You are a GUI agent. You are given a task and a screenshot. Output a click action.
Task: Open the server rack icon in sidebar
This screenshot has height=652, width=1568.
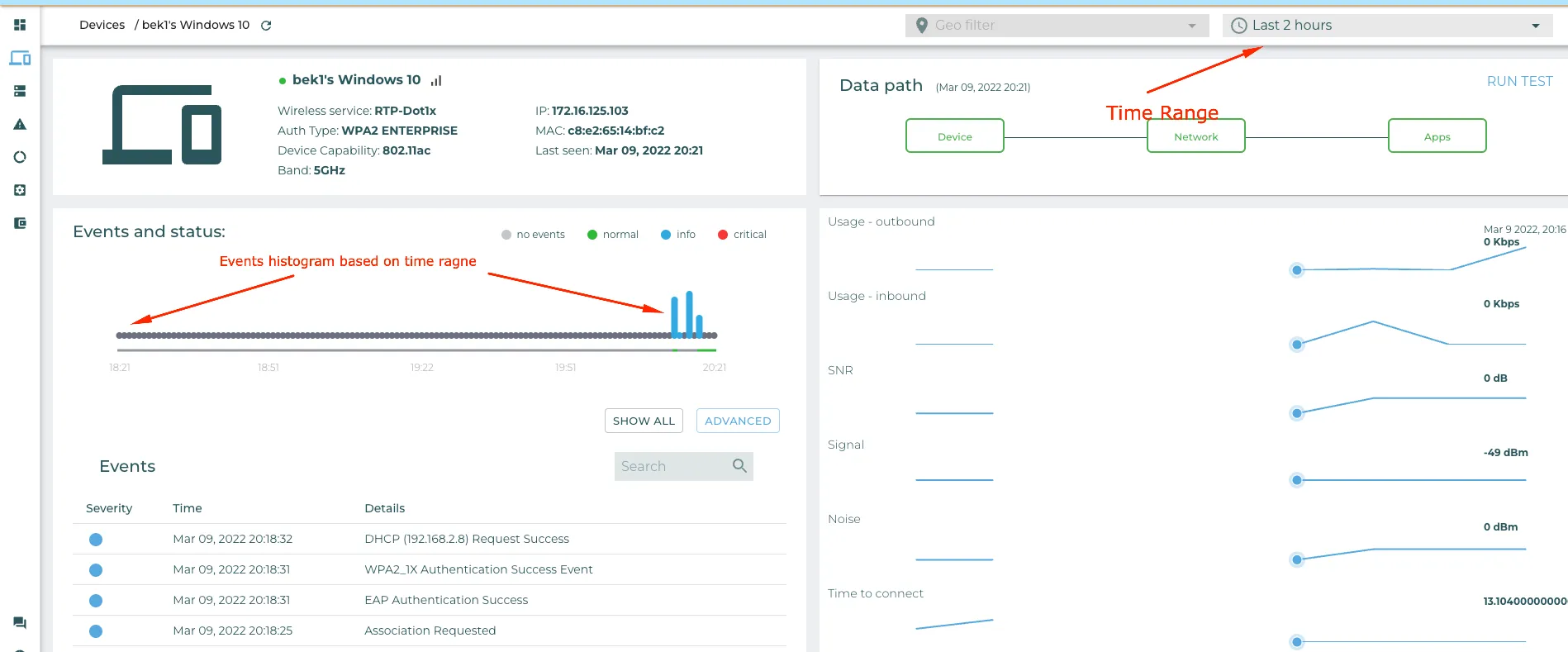click(x=20, y=91)
